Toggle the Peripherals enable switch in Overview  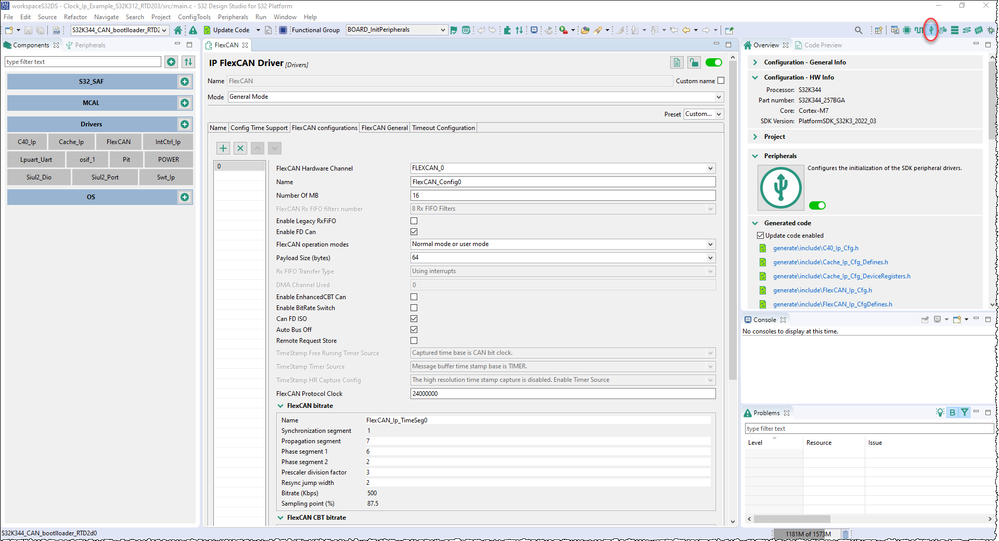tap(817, 205)
